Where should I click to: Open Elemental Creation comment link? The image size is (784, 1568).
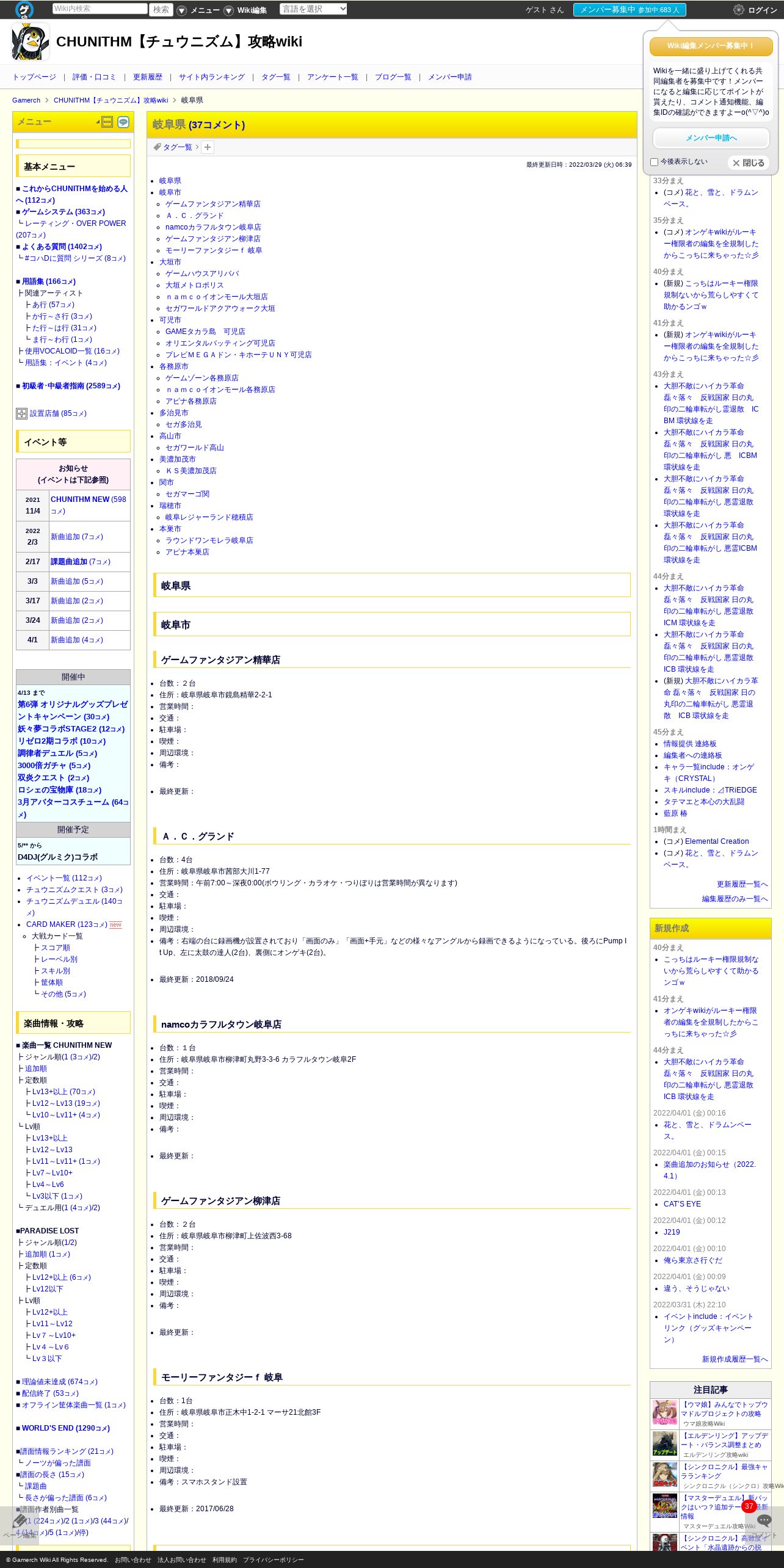click(x=717, y=841)
